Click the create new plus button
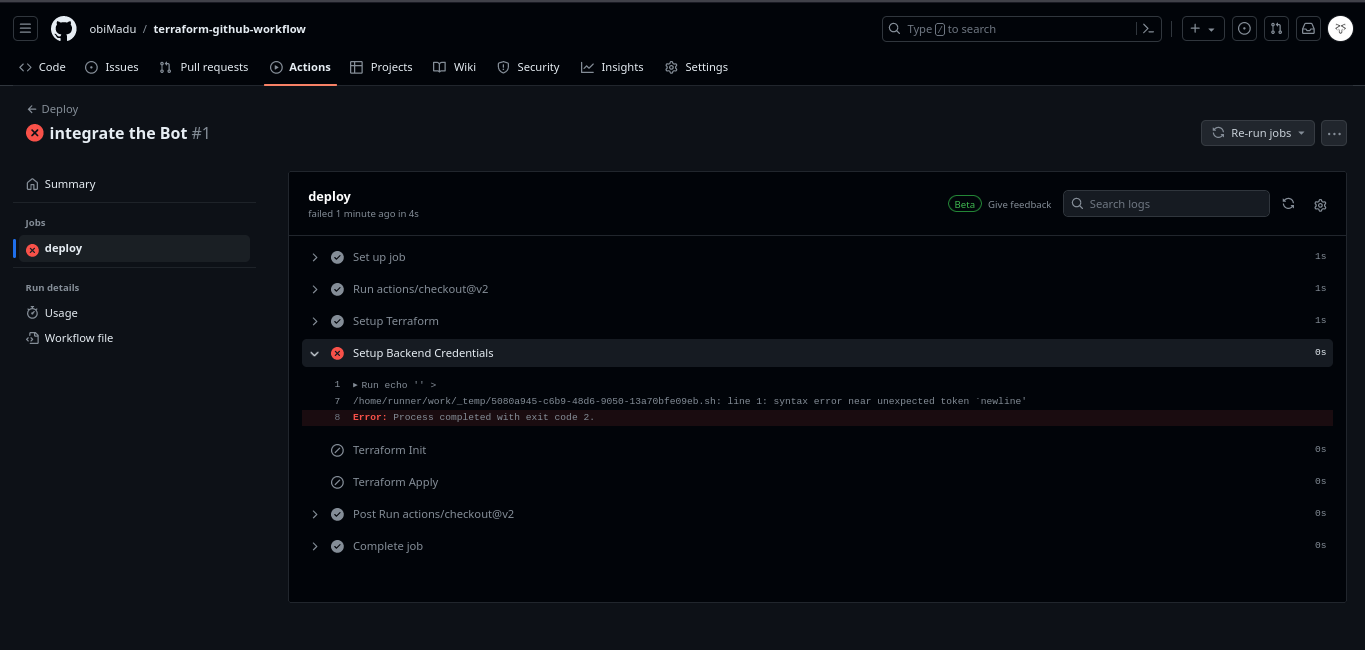The width and height of the screenshot is (1365, 650). coord(1203,29)
